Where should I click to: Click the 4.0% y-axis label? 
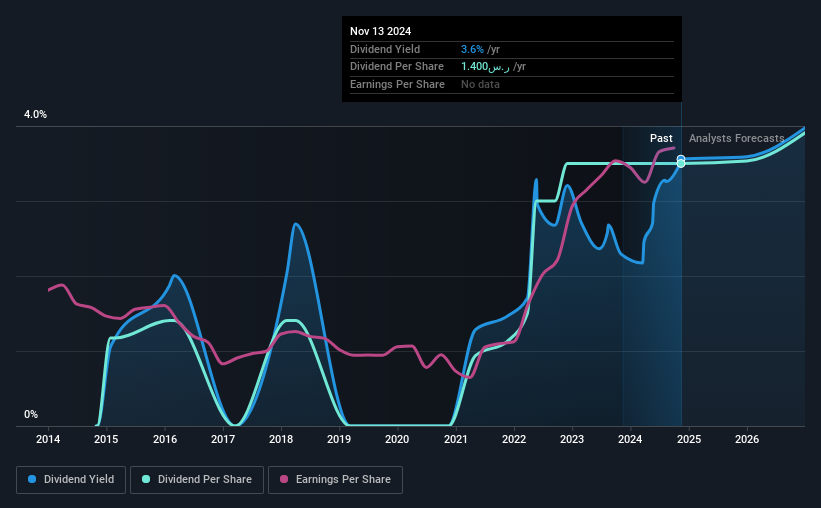35,114
